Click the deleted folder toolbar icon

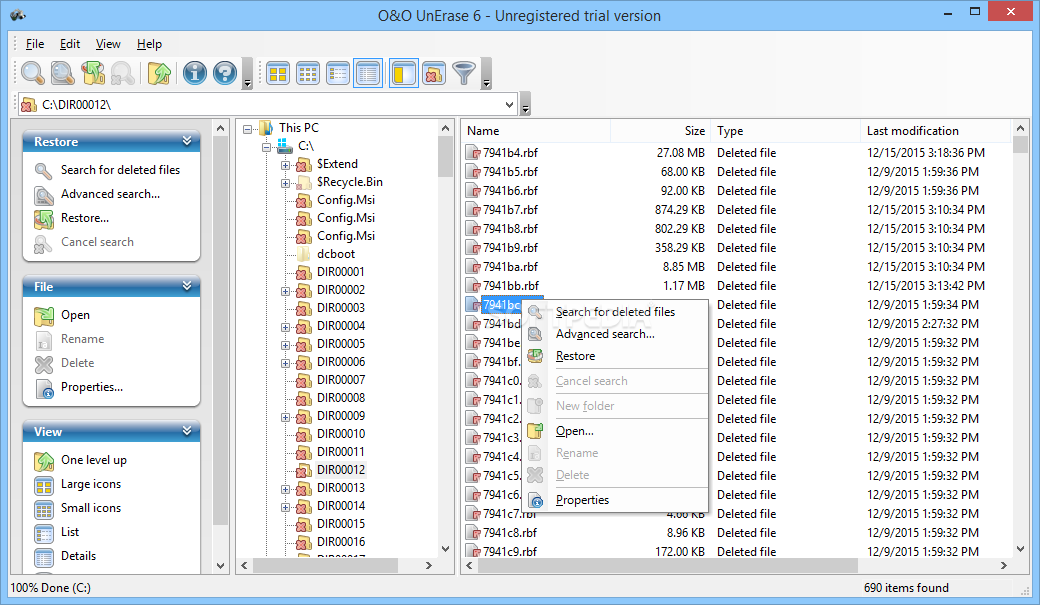tap(434, 74)
